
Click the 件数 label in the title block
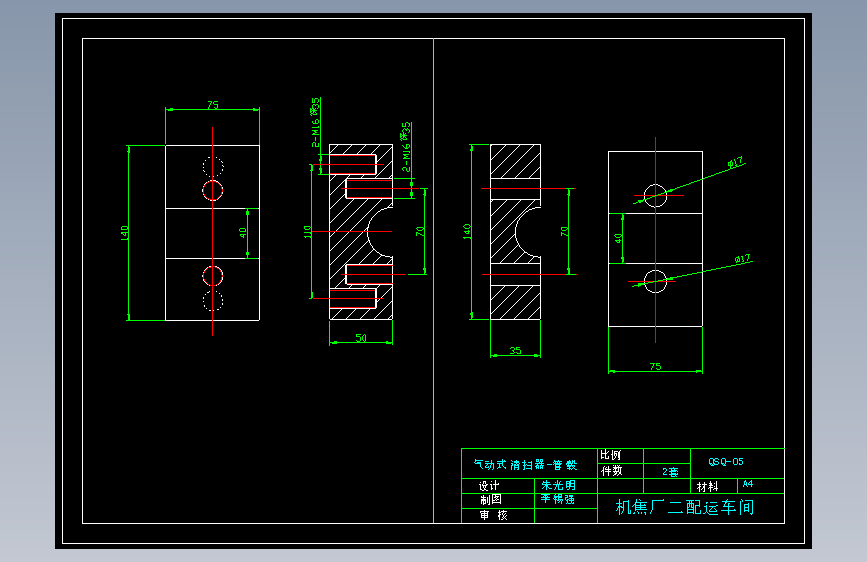point(612,471)
